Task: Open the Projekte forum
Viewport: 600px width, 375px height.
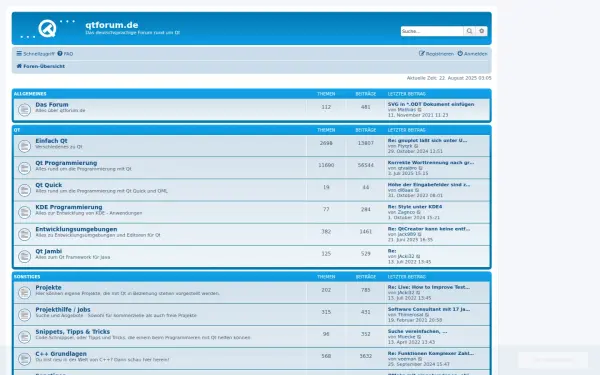Action: point(49,287)
